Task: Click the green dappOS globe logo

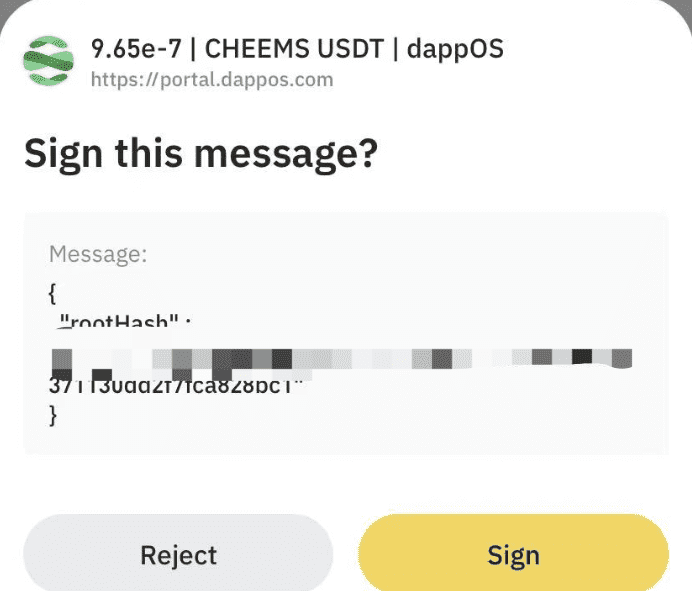Action: tap(49, 60)
